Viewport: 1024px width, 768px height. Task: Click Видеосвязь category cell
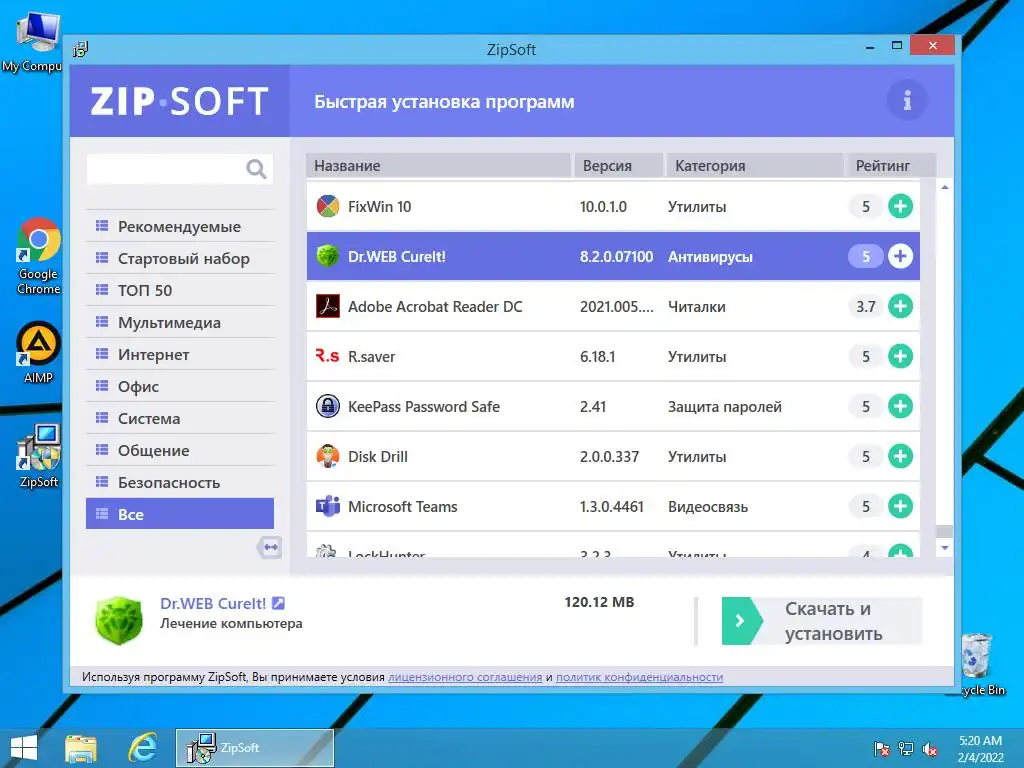707,506
